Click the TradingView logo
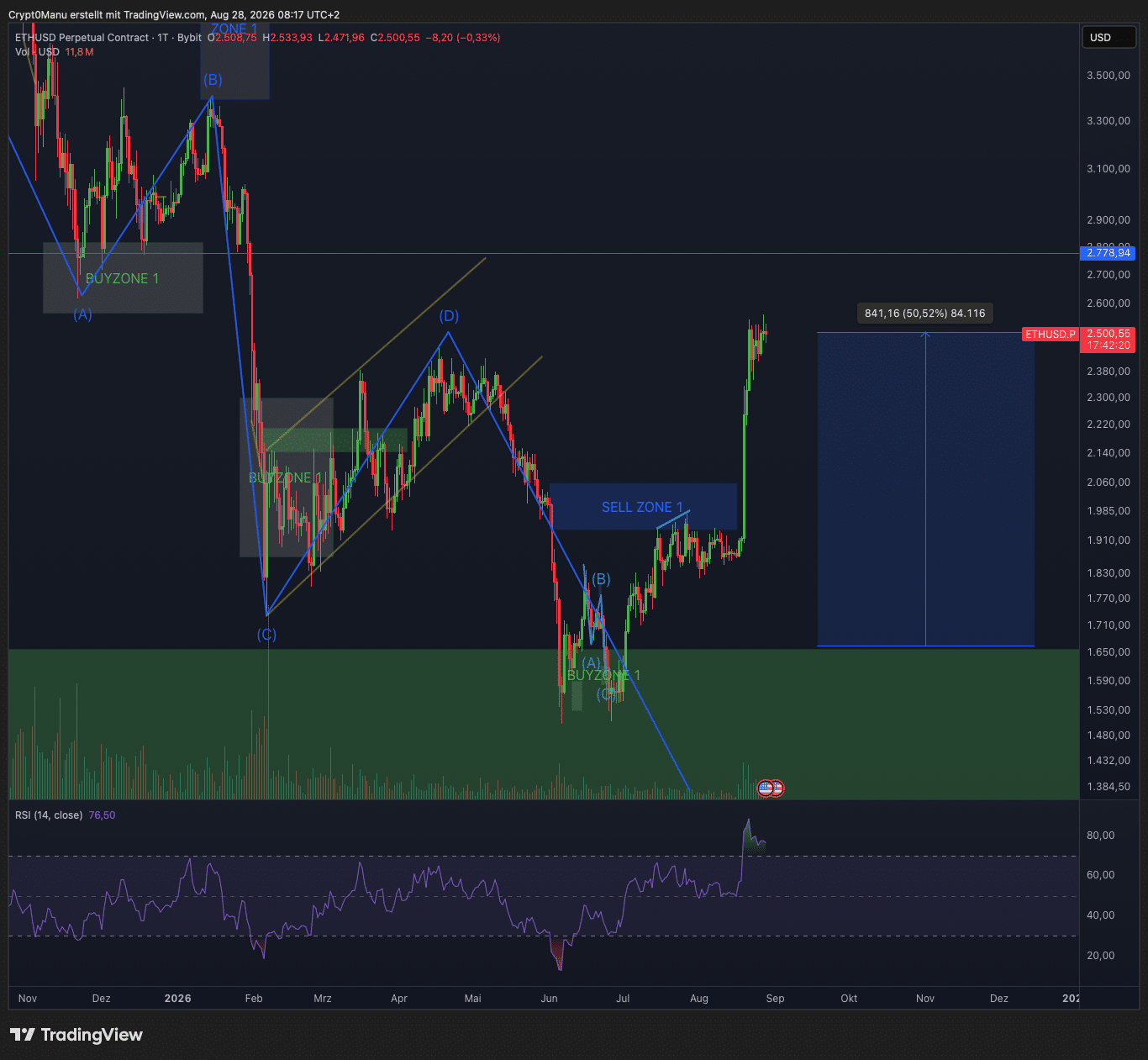Viewport: 1148px width, 1060px height. tap(76, 1035)
